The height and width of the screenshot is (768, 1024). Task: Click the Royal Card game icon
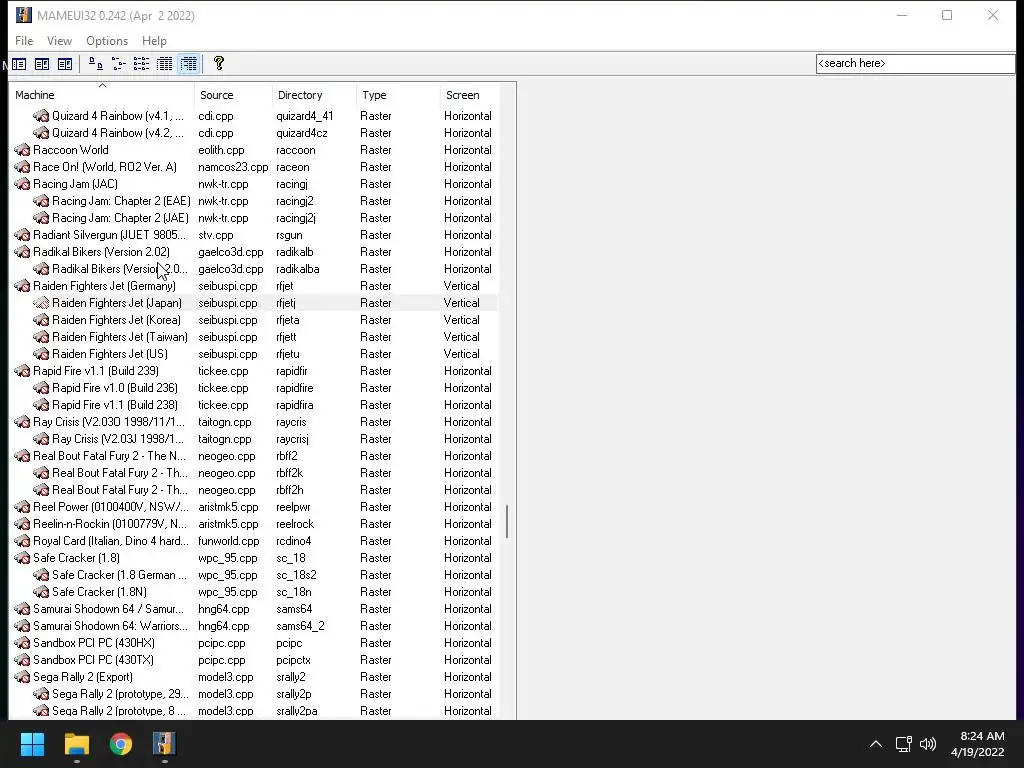(x=22, y=541)
